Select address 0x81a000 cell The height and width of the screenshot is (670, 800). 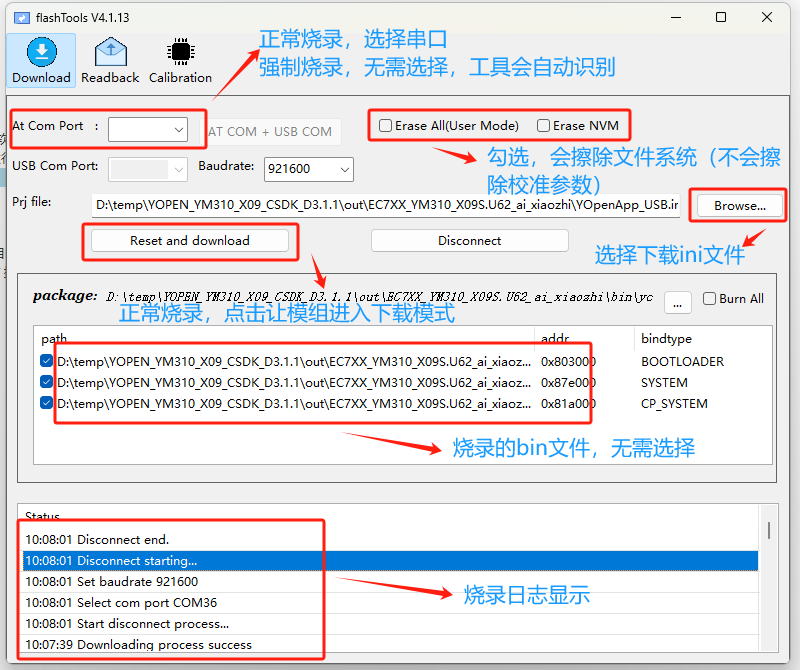point(568,404)
